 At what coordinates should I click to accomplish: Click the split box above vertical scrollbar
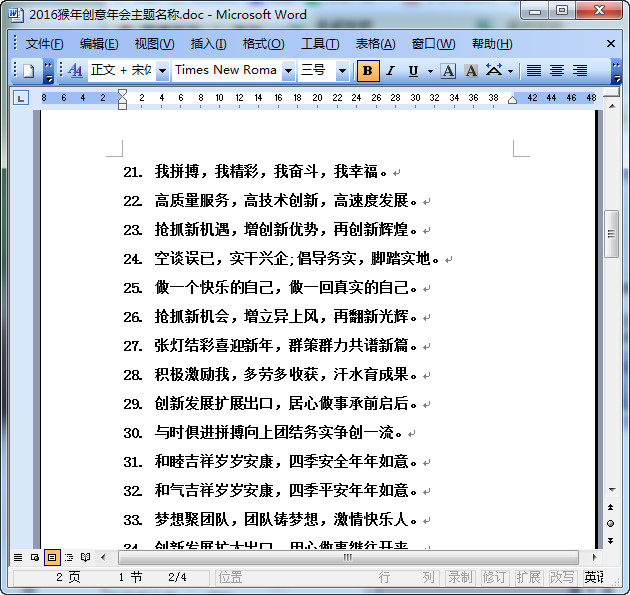point(612,93)
